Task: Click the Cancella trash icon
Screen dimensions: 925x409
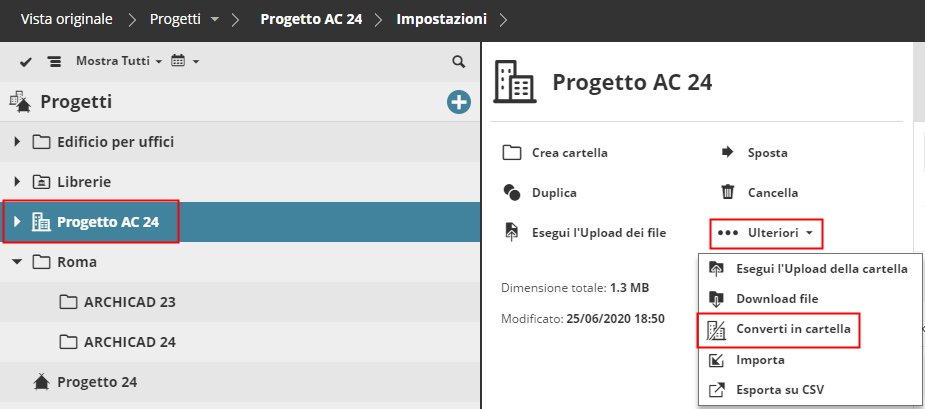Action: 728,192
